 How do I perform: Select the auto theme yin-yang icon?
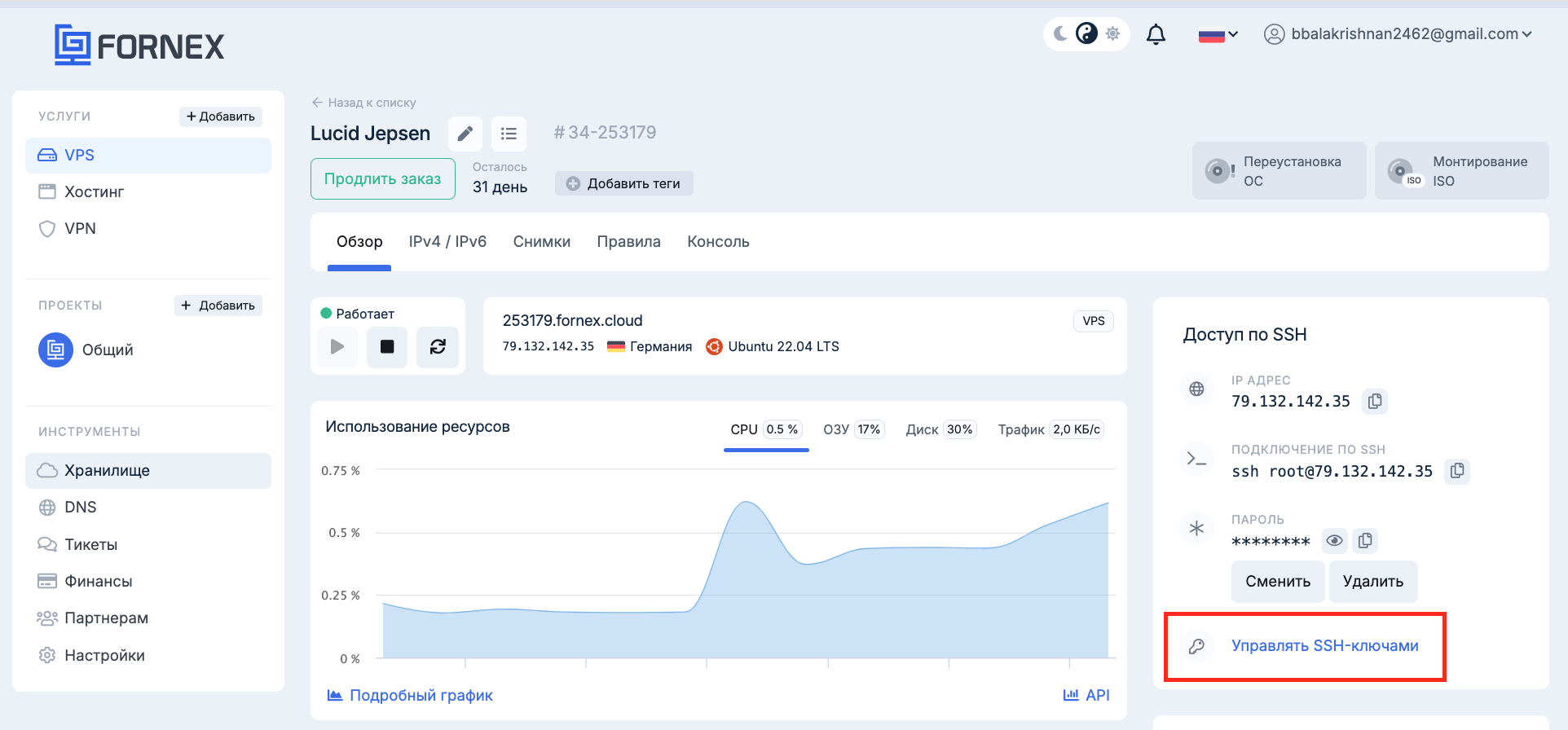pyautogui.click(x=1086, y=33)
